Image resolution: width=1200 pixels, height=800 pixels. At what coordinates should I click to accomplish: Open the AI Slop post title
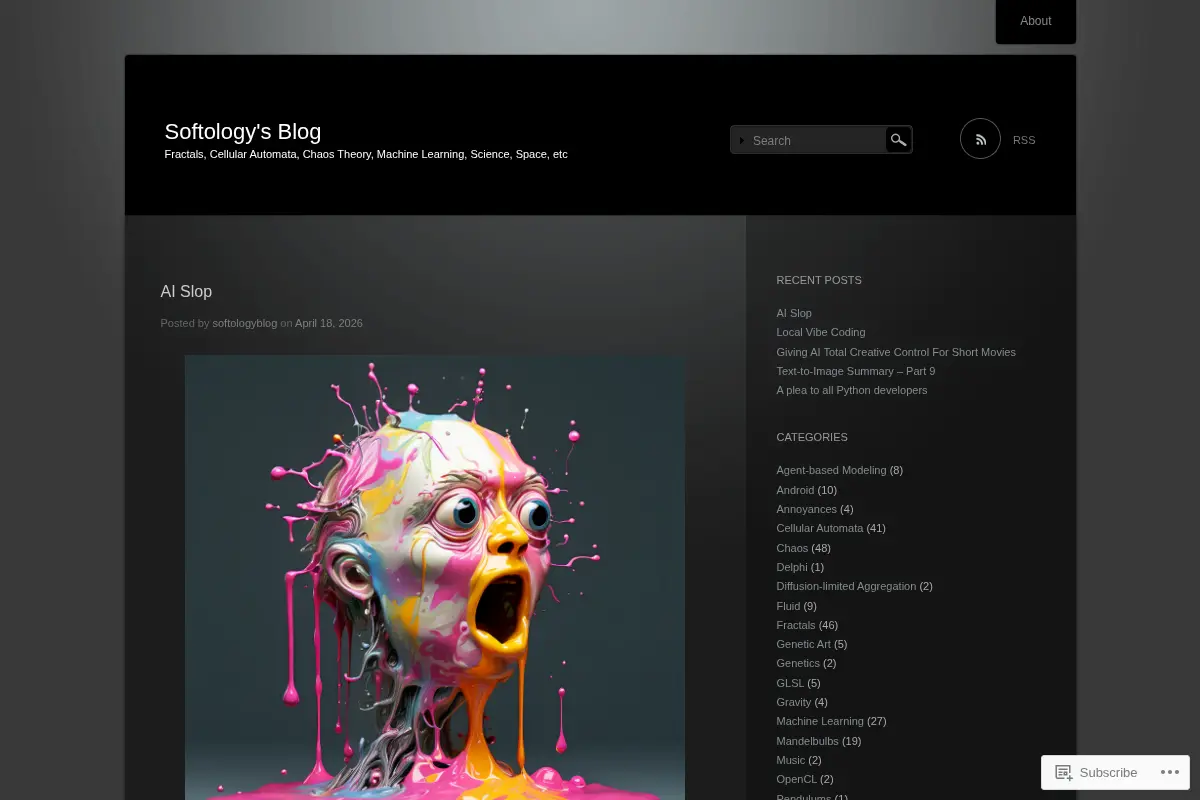(x=186, y=292)
